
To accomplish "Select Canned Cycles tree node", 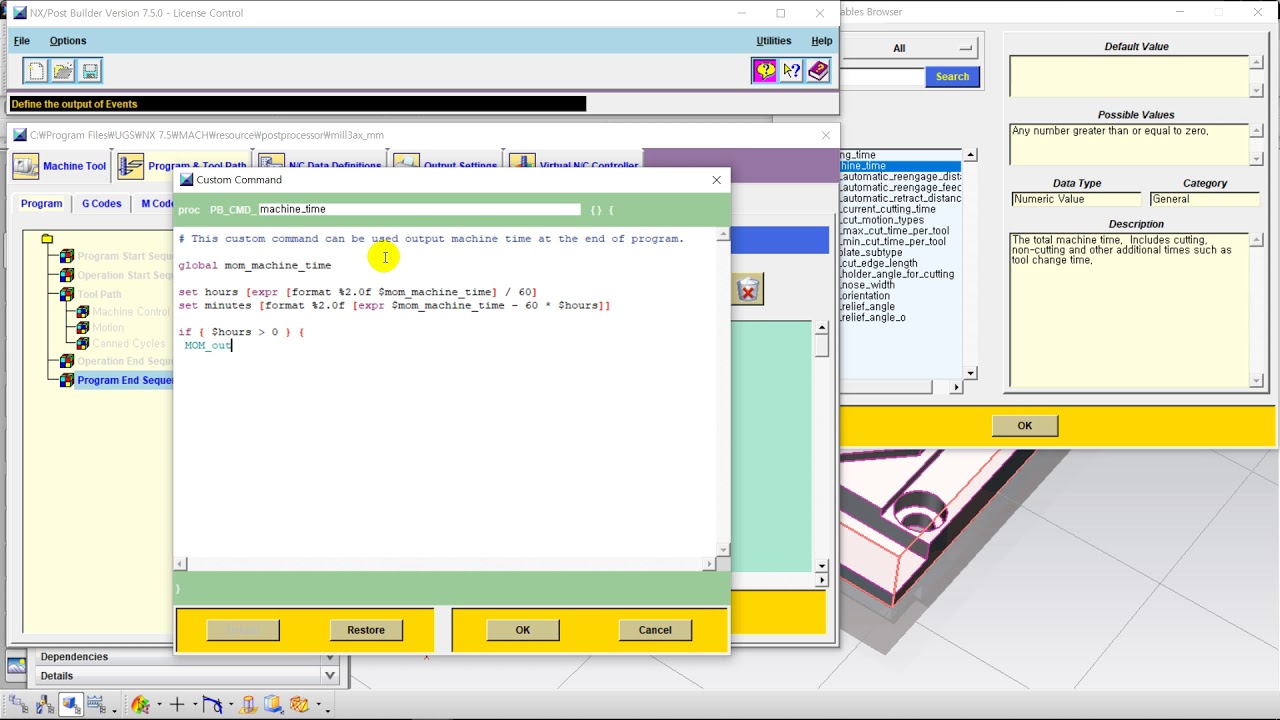I will 128,344.
